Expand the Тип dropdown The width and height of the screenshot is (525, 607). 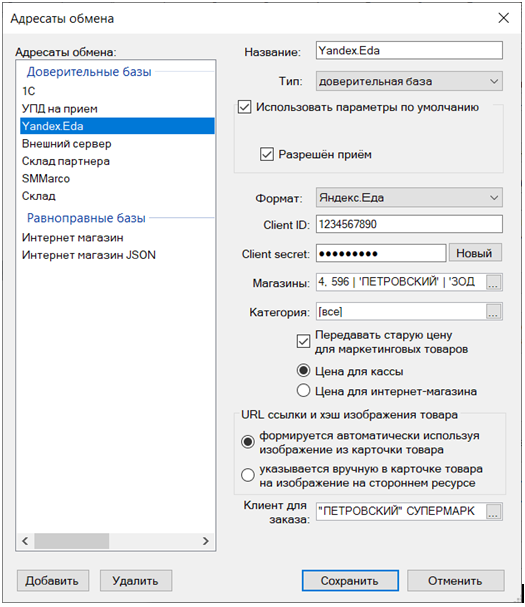point(409,81)
